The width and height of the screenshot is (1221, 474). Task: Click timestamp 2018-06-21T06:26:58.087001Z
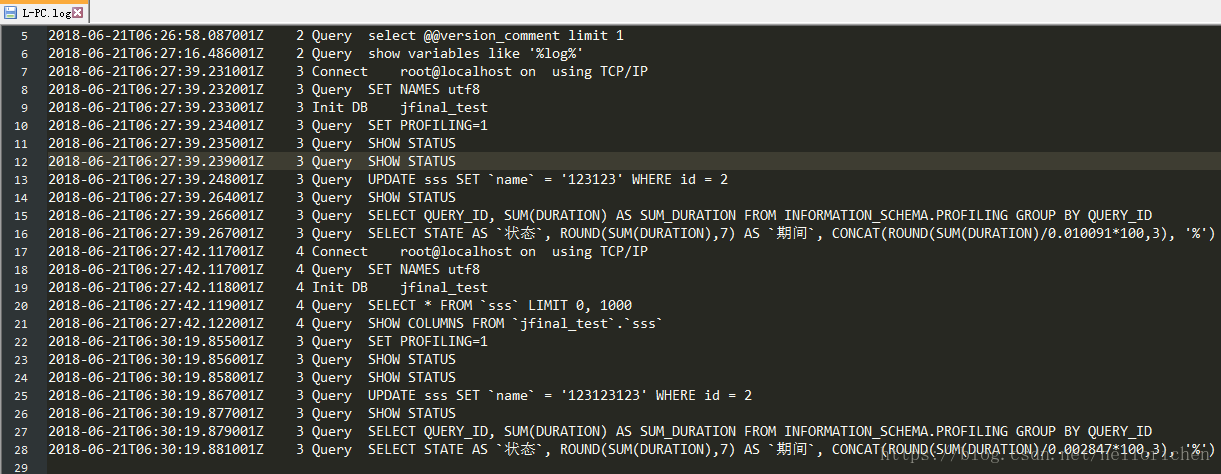click(156, 35)
